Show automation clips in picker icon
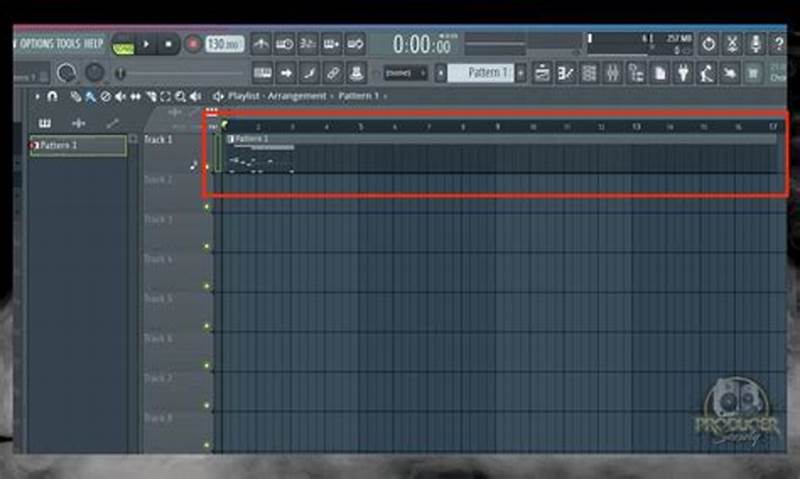 point(112,123)
